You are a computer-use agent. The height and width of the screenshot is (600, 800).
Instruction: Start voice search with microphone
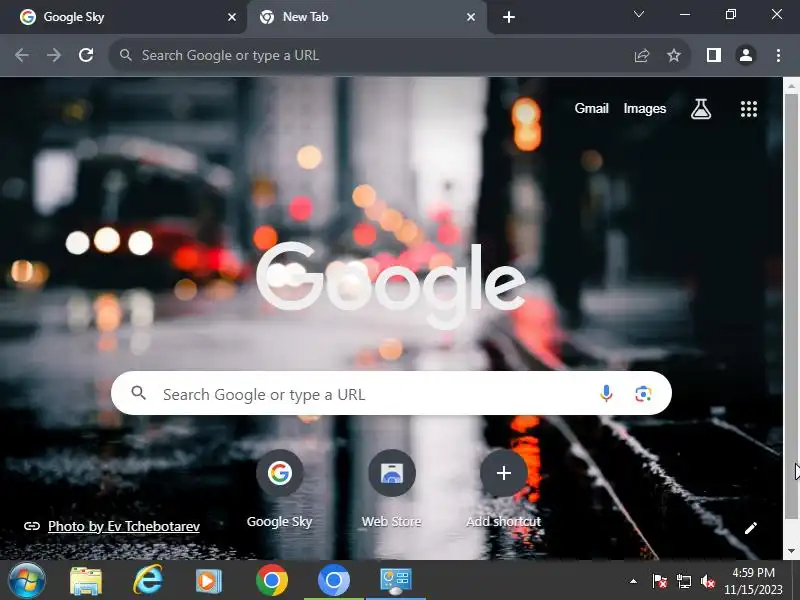606,393
